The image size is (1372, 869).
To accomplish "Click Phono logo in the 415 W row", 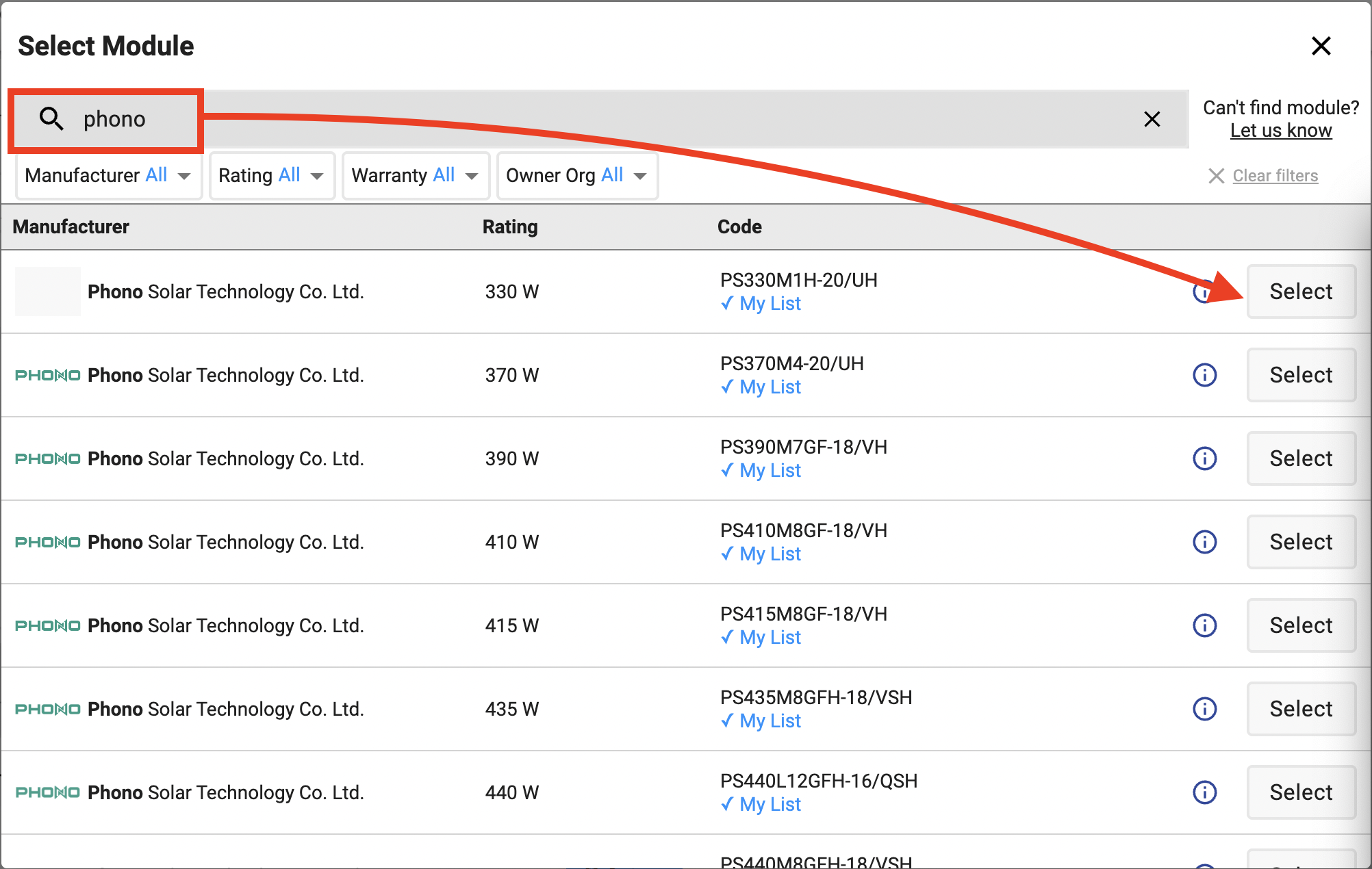I will (x=48, y=625).
